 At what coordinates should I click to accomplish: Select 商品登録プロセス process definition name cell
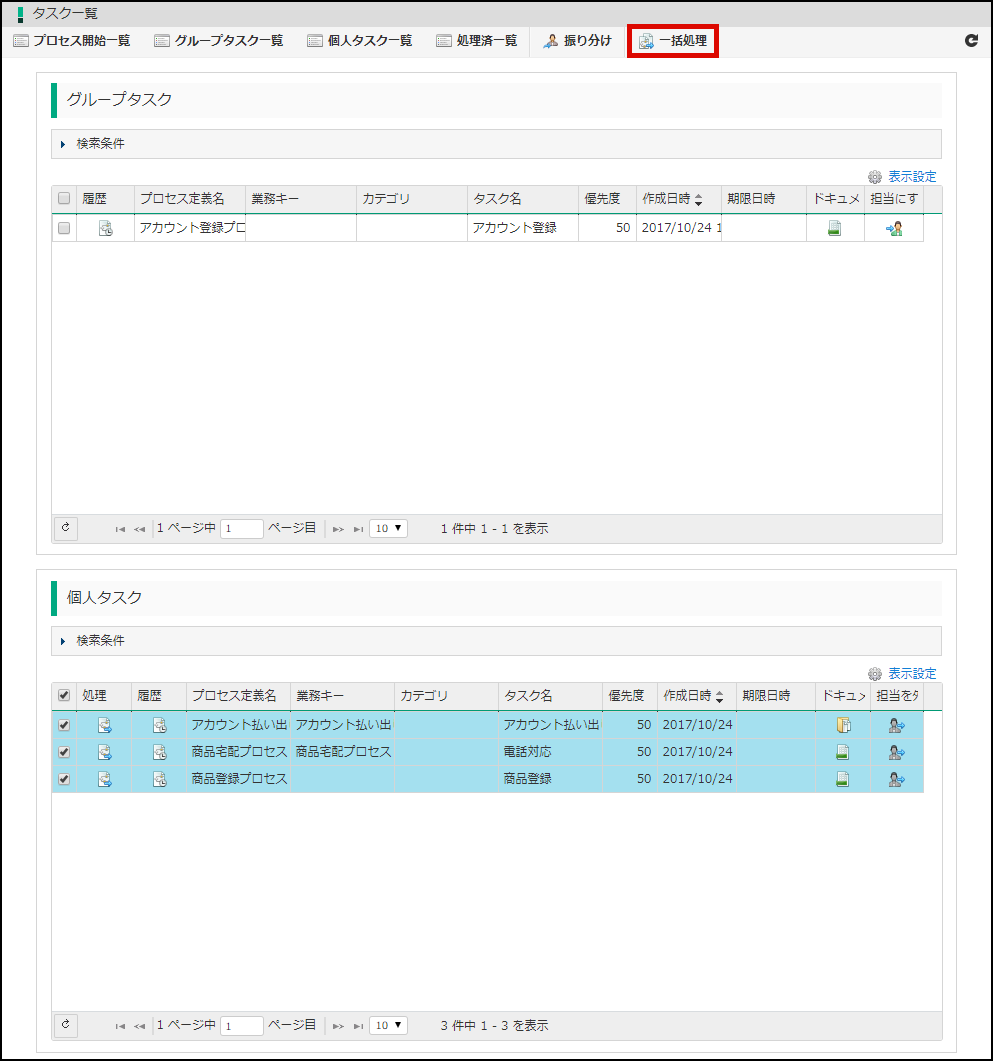pos(238,779)
